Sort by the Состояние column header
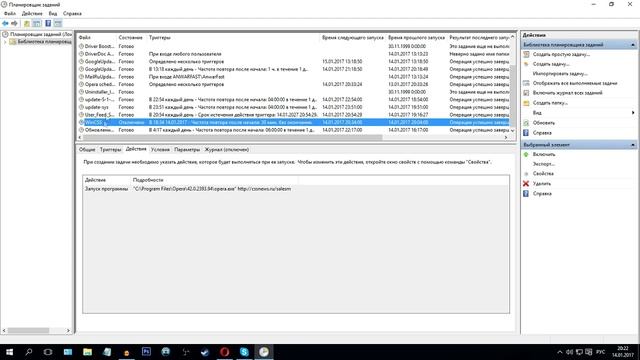Image resolution: width=640 pixels, height=360 pixels. (x=131, y=38)
